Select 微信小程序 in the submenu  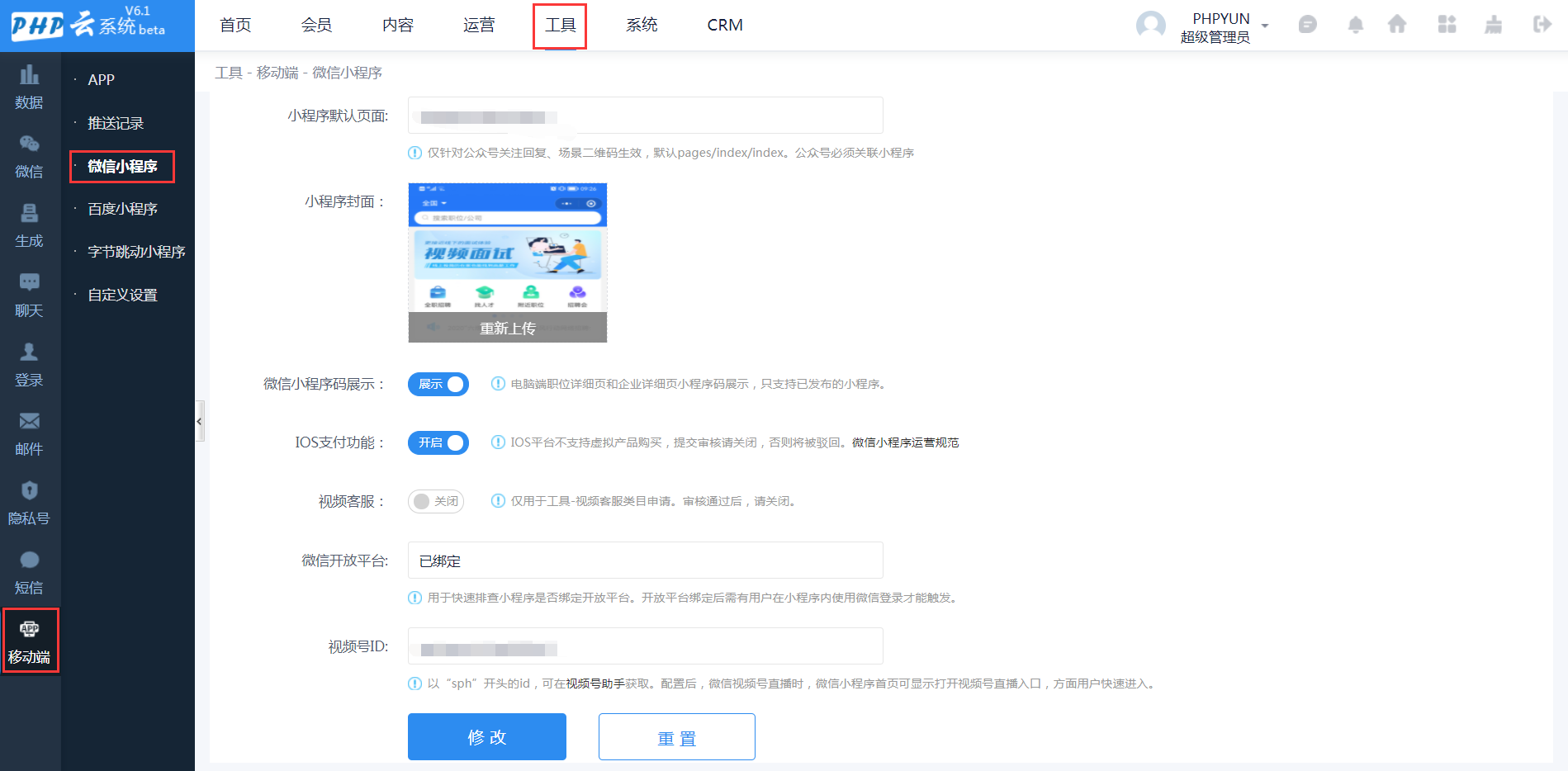pyautogui.click(x=122, y=166)
